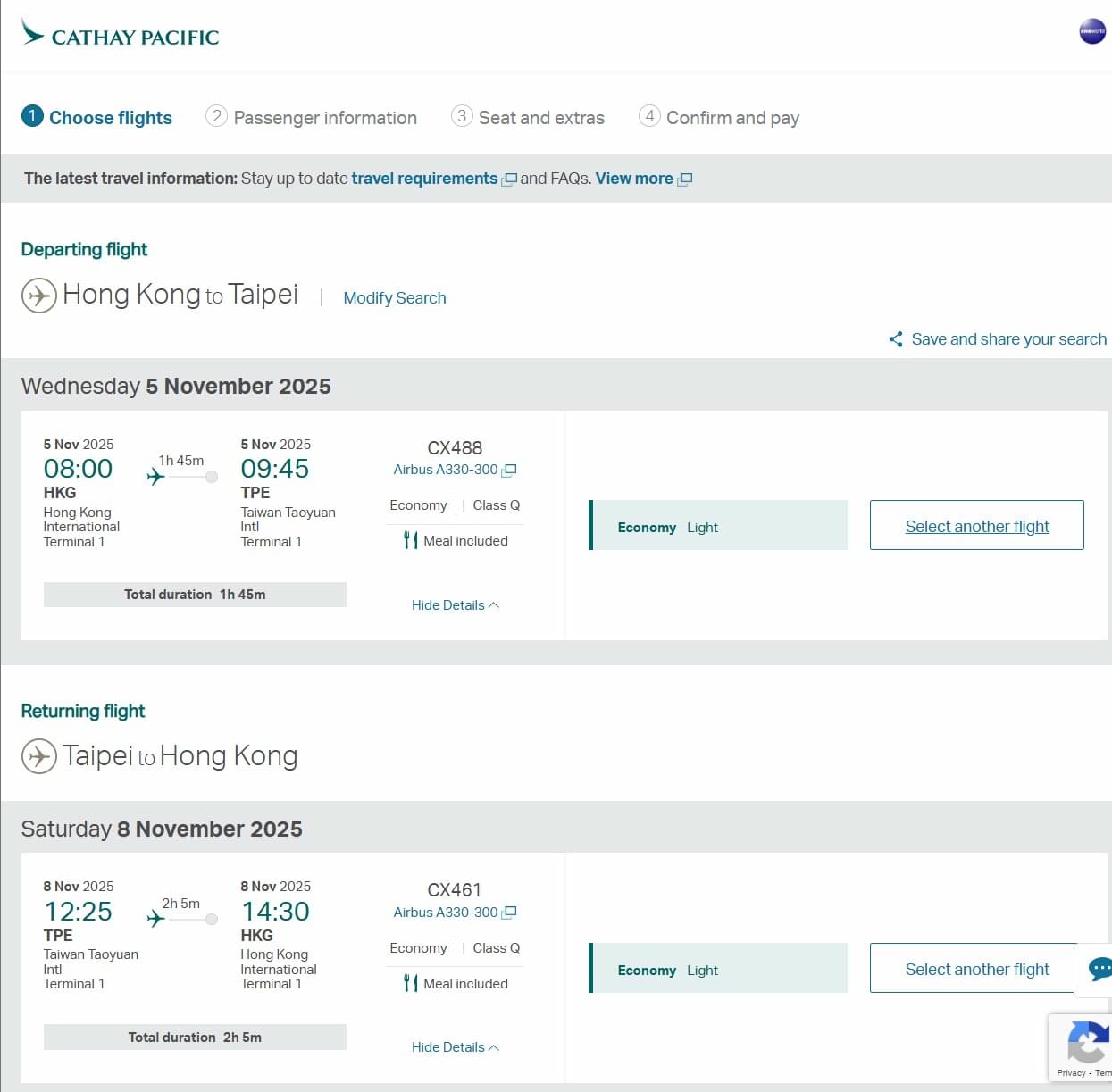This screenshot has height=1092, width=1112.
Task: Go to Passenger information step
Action: (x=312, y=118)
